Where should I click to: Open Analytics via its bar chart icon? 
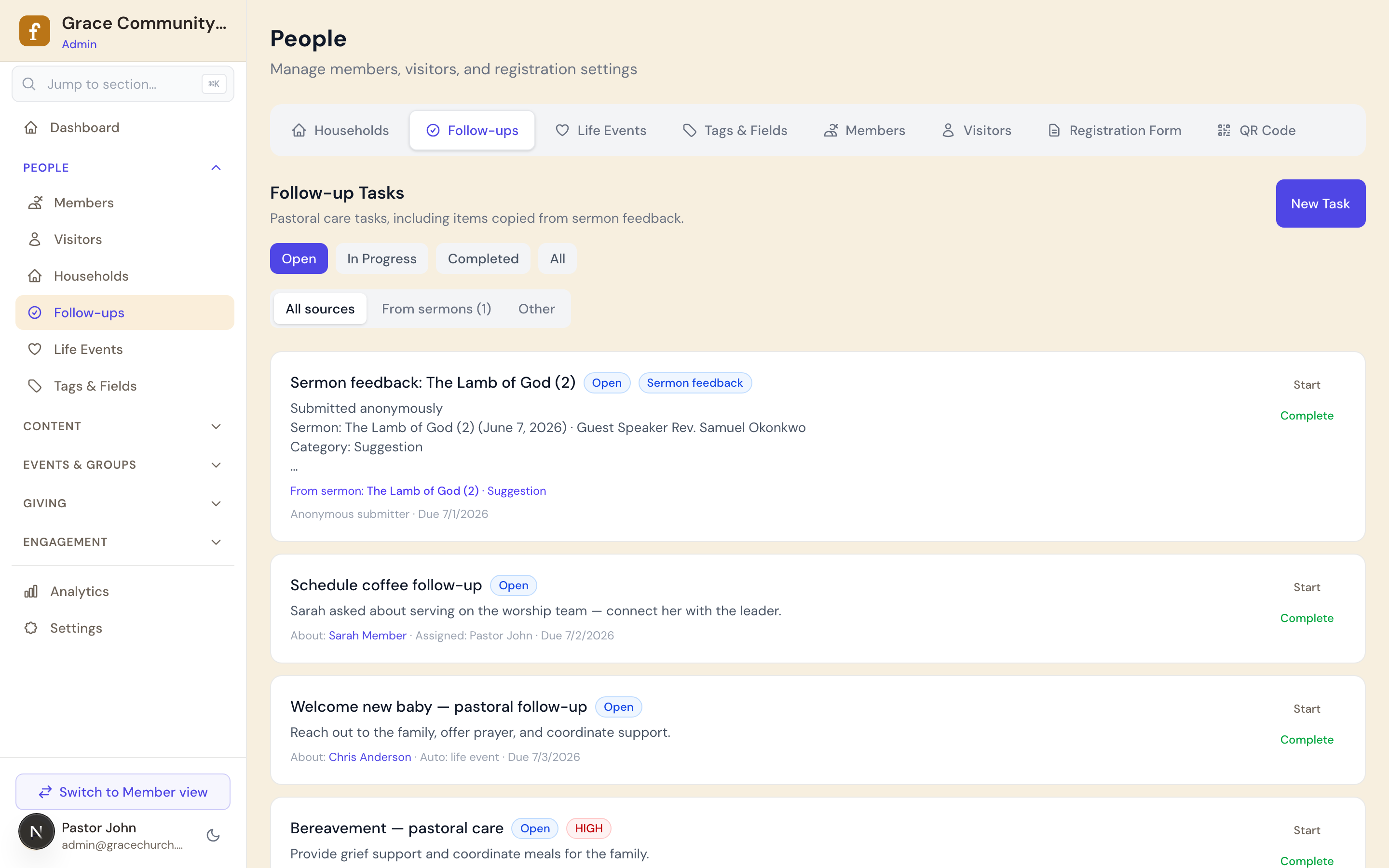point(31,591)
